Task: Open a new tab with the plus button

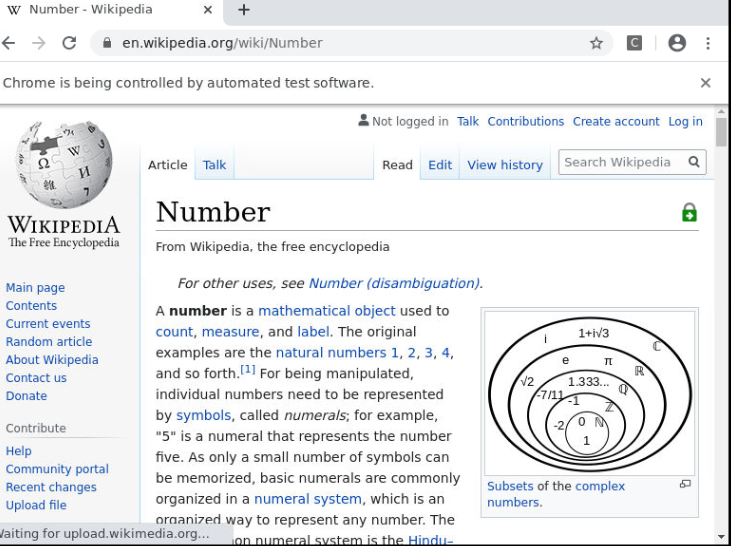Action: 244,9
